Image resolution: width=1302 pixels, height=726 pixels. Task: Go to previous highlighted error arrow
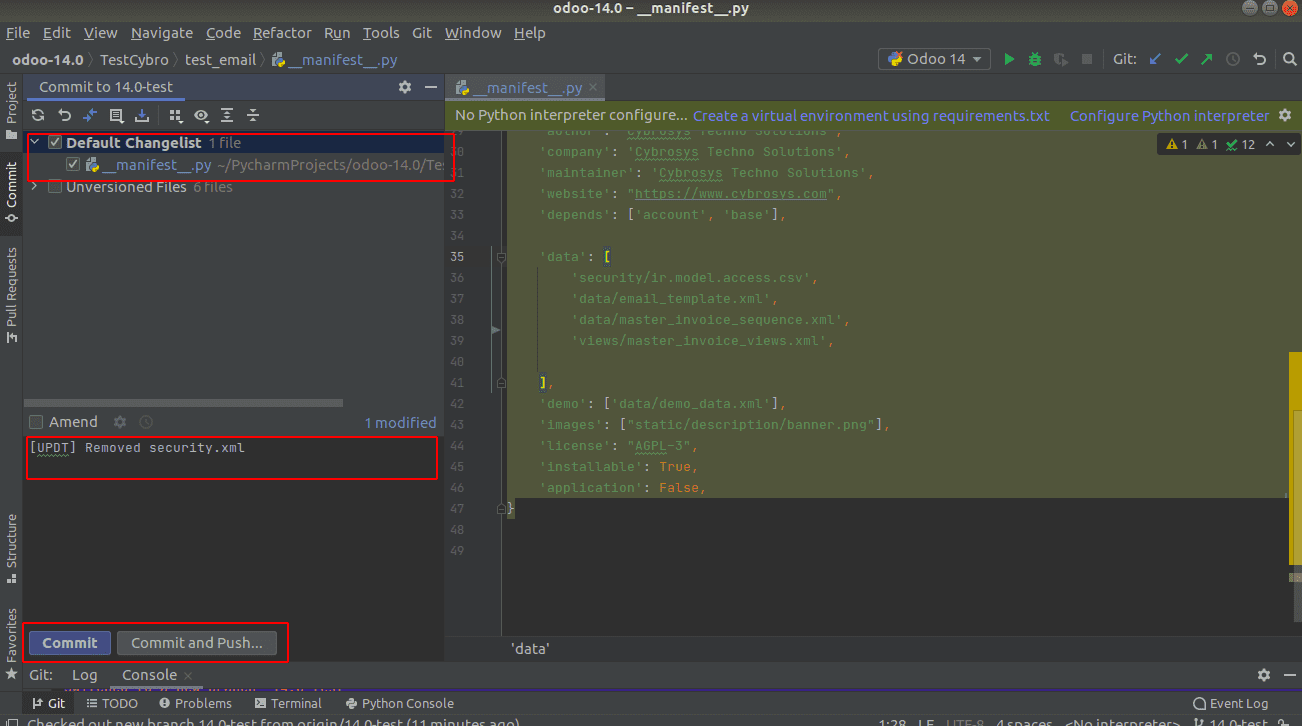pos(1269,144)
